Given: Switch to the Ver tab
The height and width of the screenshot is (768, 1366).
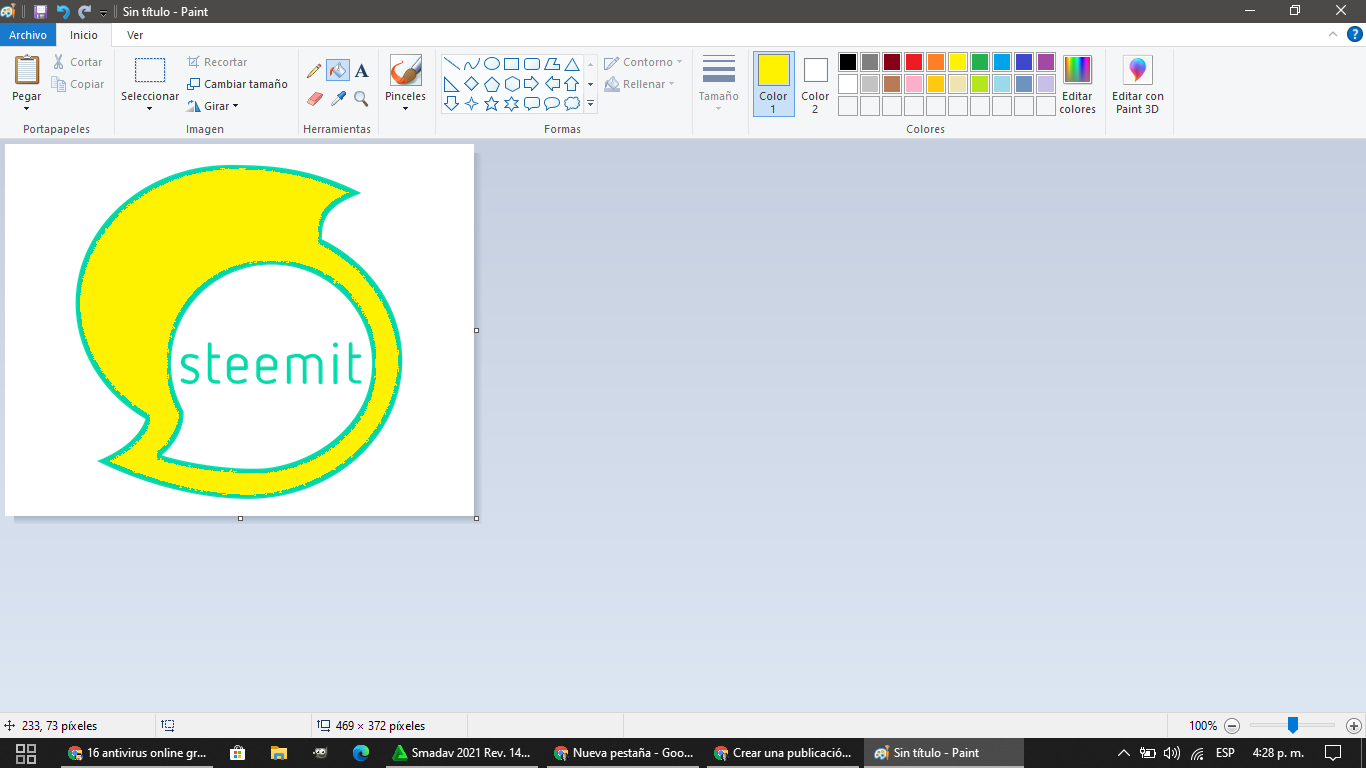Looking at the screenshot, I should click(x=135, y=35).
